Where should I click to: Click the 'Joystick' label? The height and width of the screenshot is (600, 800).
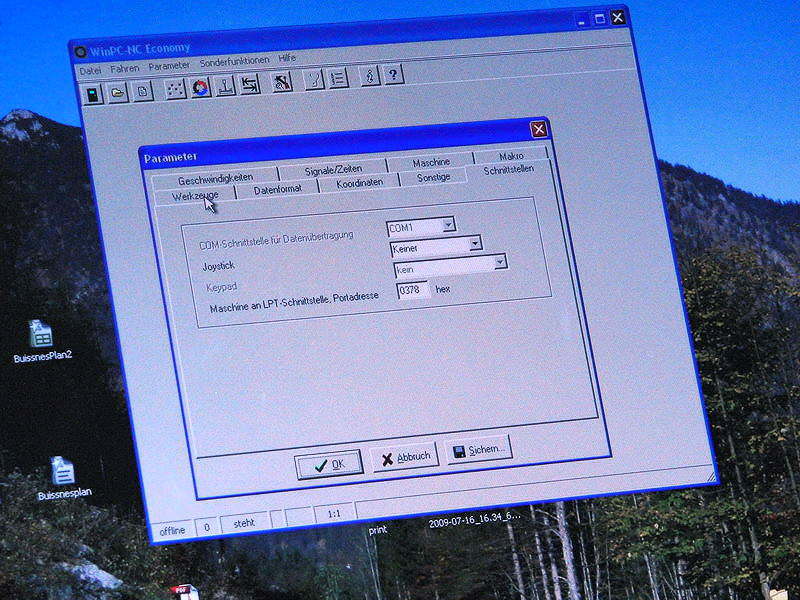tap(218, 267)
